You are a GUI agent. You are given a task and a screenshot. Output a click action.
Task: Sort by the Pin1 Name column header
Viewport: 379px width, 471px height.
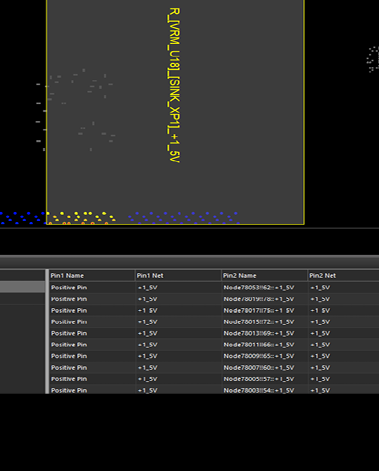[x=92, y=275]
